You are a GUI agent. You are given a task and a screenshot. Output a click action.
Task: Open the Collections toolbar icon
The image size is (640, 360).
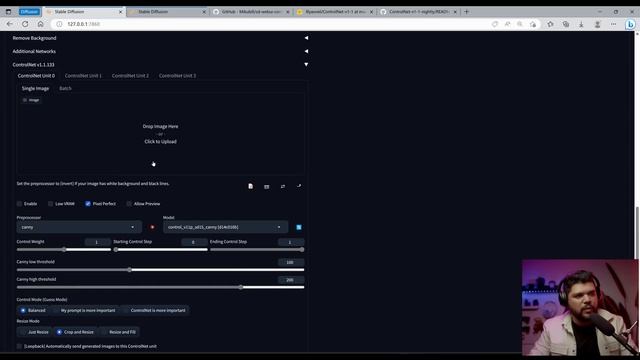tap(566, 24)
